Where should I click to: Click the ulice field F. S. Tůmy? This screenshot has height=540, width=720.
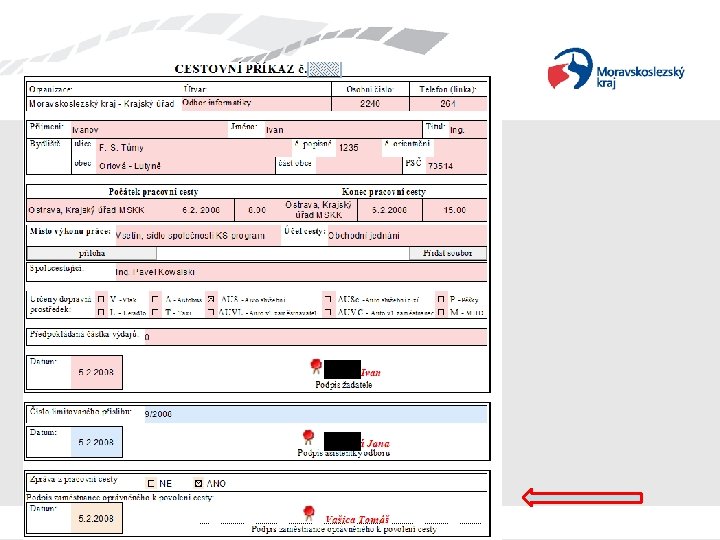click(x=193, y=148)
